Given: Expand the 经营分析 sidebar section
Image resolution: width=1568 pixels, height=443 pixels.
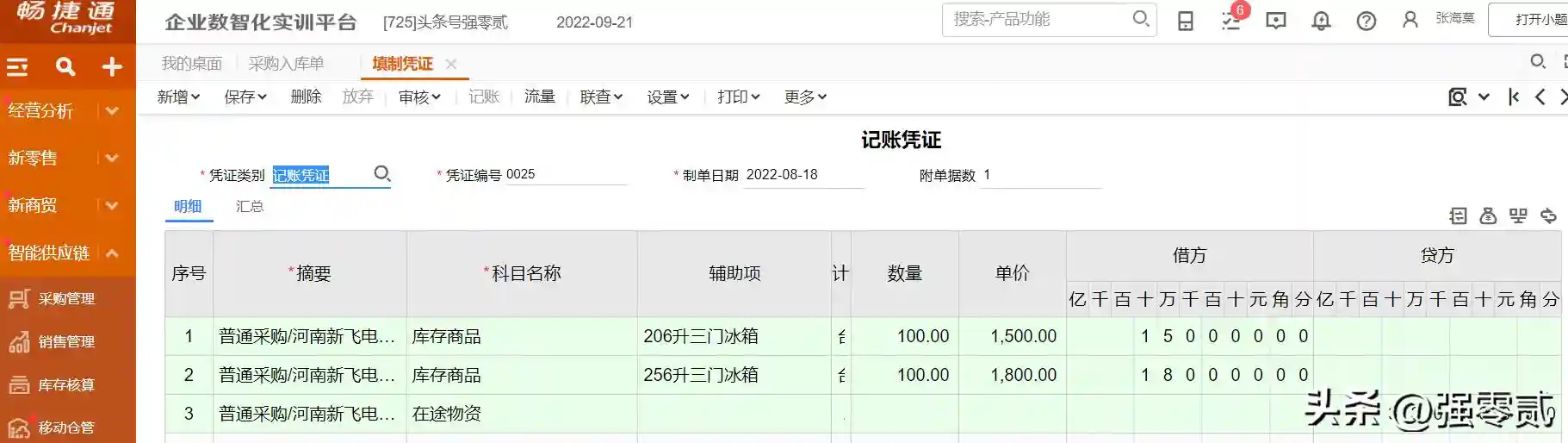Looking at the screenshot, I should point(112,110).
